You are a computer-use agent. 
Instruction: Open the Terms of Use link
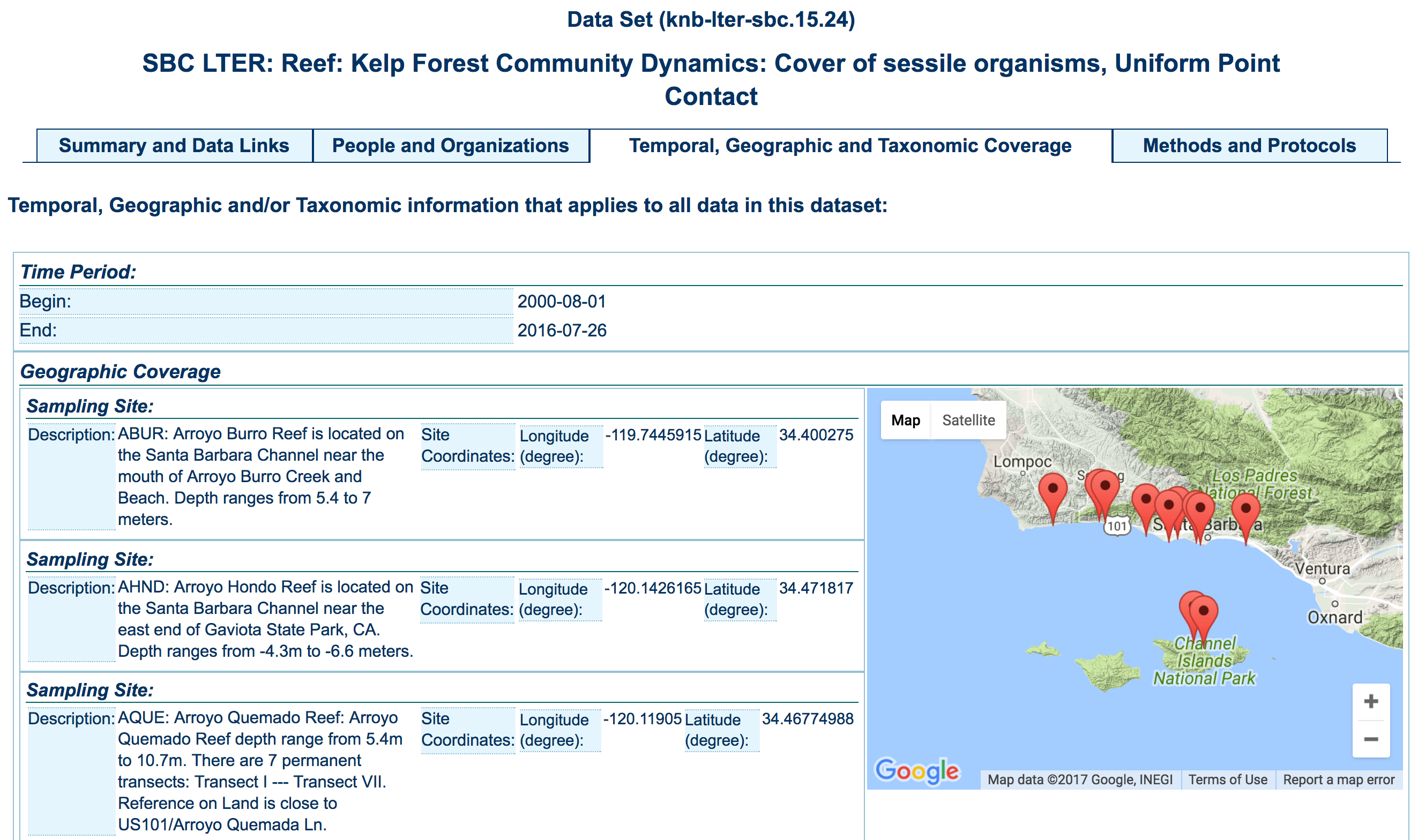pyautogui.click(x=1227, y=779)
